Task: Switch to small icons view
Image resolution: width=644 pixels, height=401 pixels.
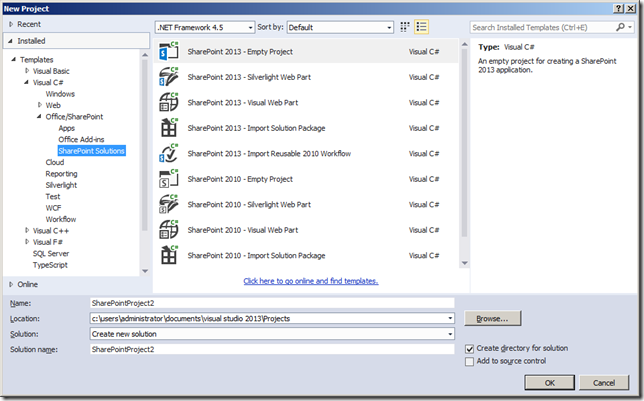Action: (405, 27)
